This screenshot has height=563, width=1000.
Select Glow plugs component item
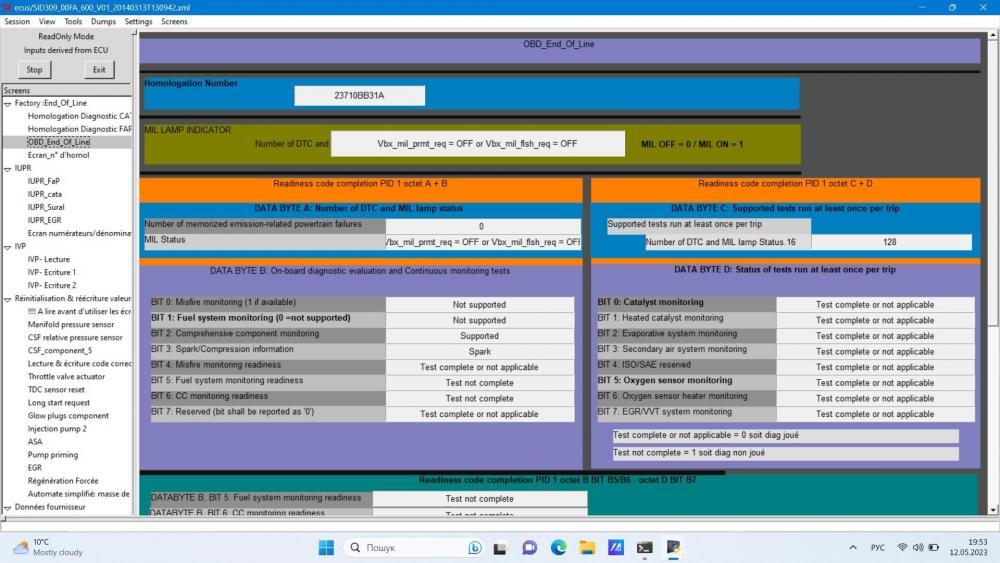68,416
